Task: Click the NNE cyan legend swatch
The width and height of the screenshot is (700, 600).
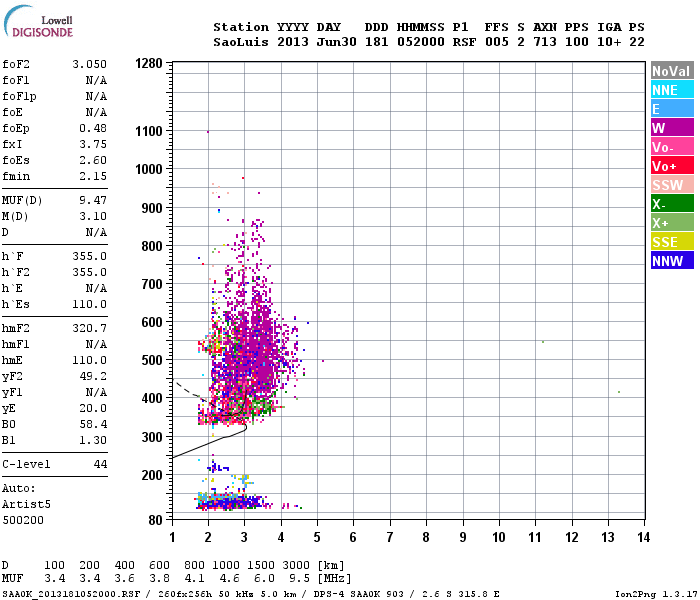Action: (x=672, y=90)
